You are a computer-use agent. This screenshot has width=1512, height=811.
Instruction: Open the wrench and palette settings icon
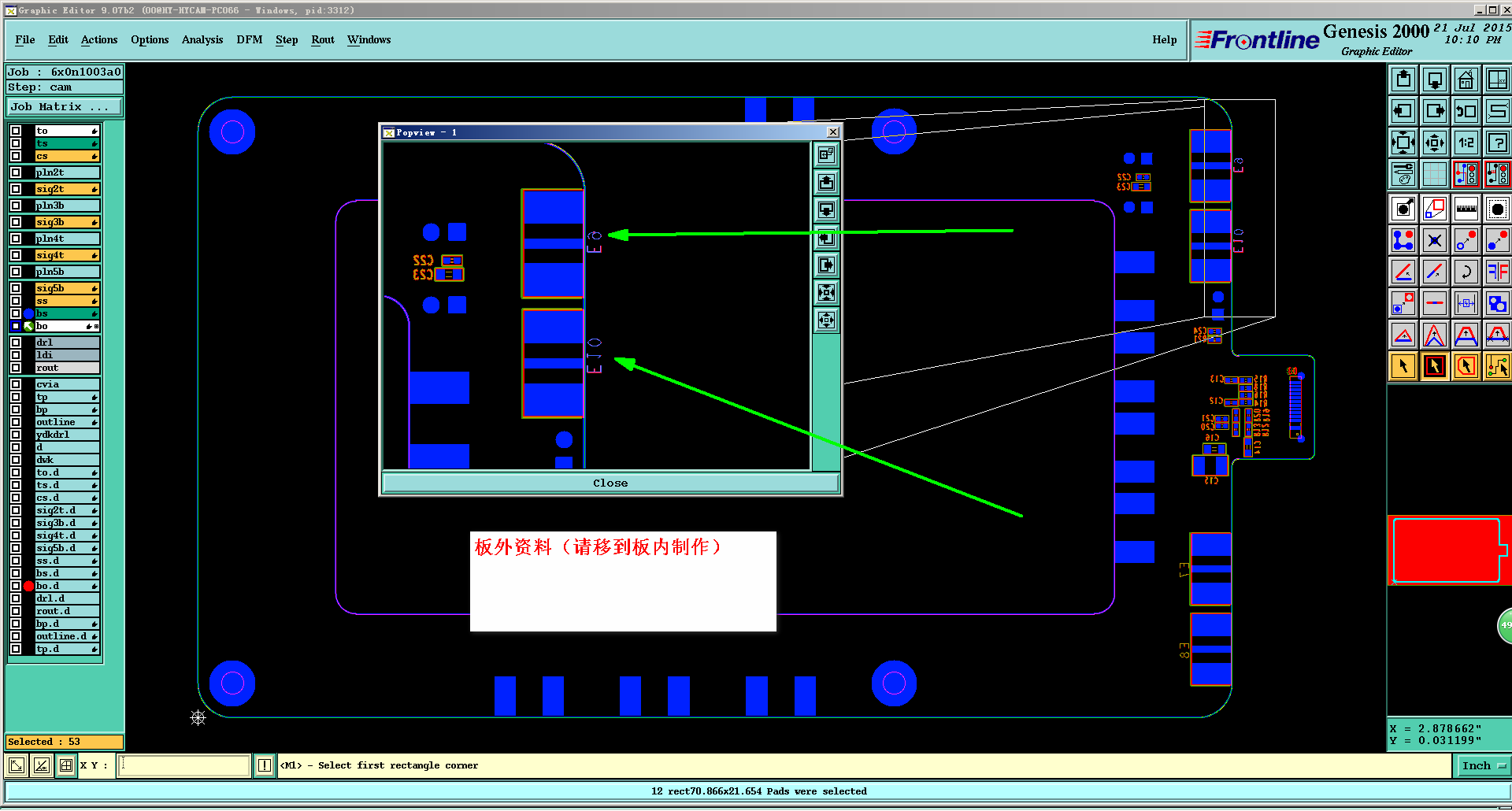(x=1403, y=173)
